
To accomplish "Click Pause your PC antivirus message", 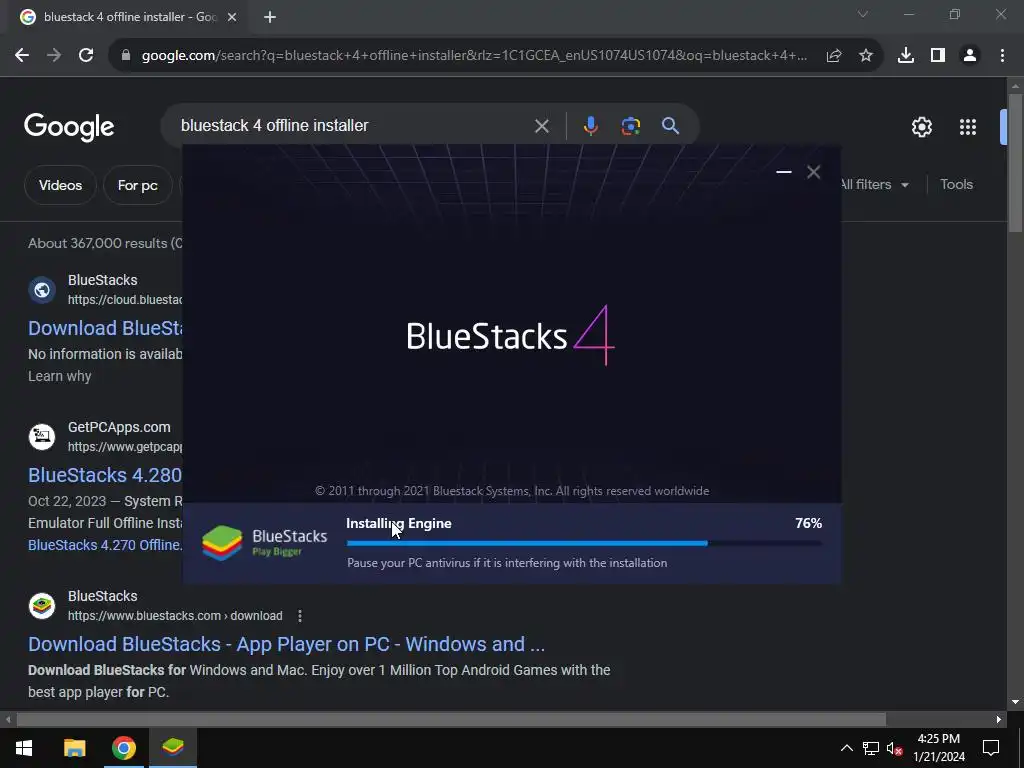I will 507,563.
